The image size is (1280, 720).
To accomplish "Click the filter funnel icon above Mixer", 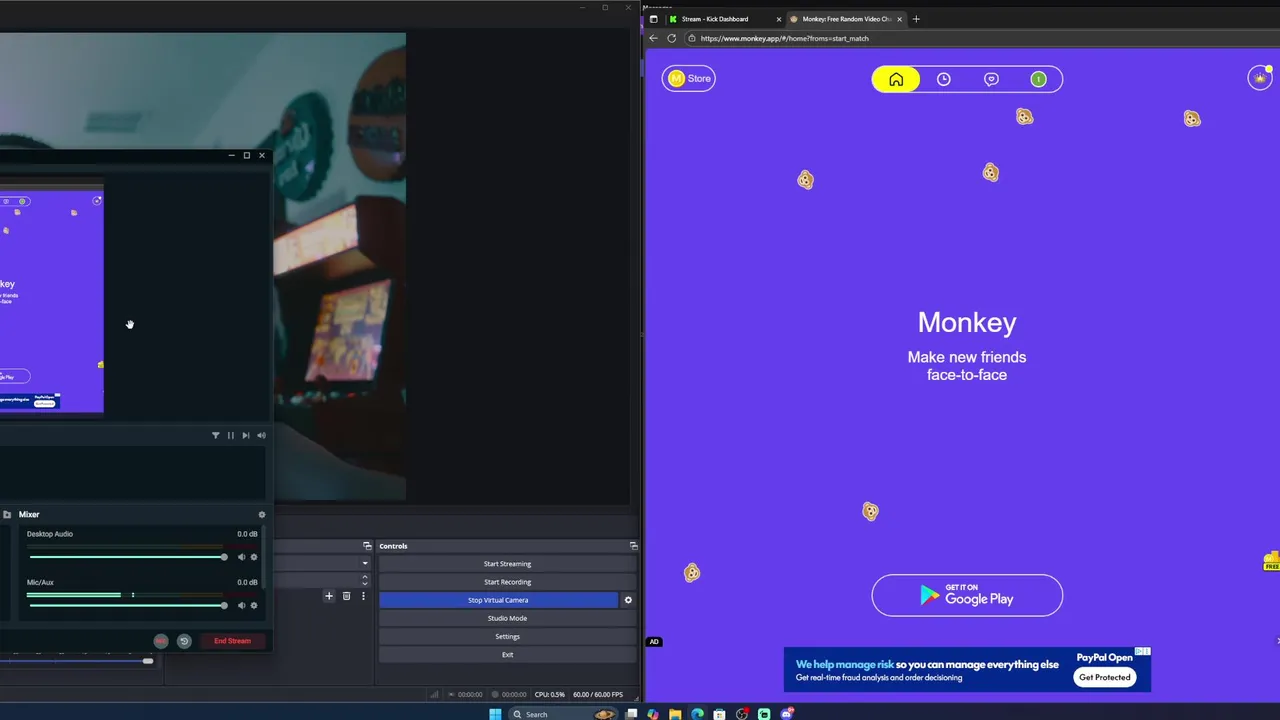I will point(215,435).
